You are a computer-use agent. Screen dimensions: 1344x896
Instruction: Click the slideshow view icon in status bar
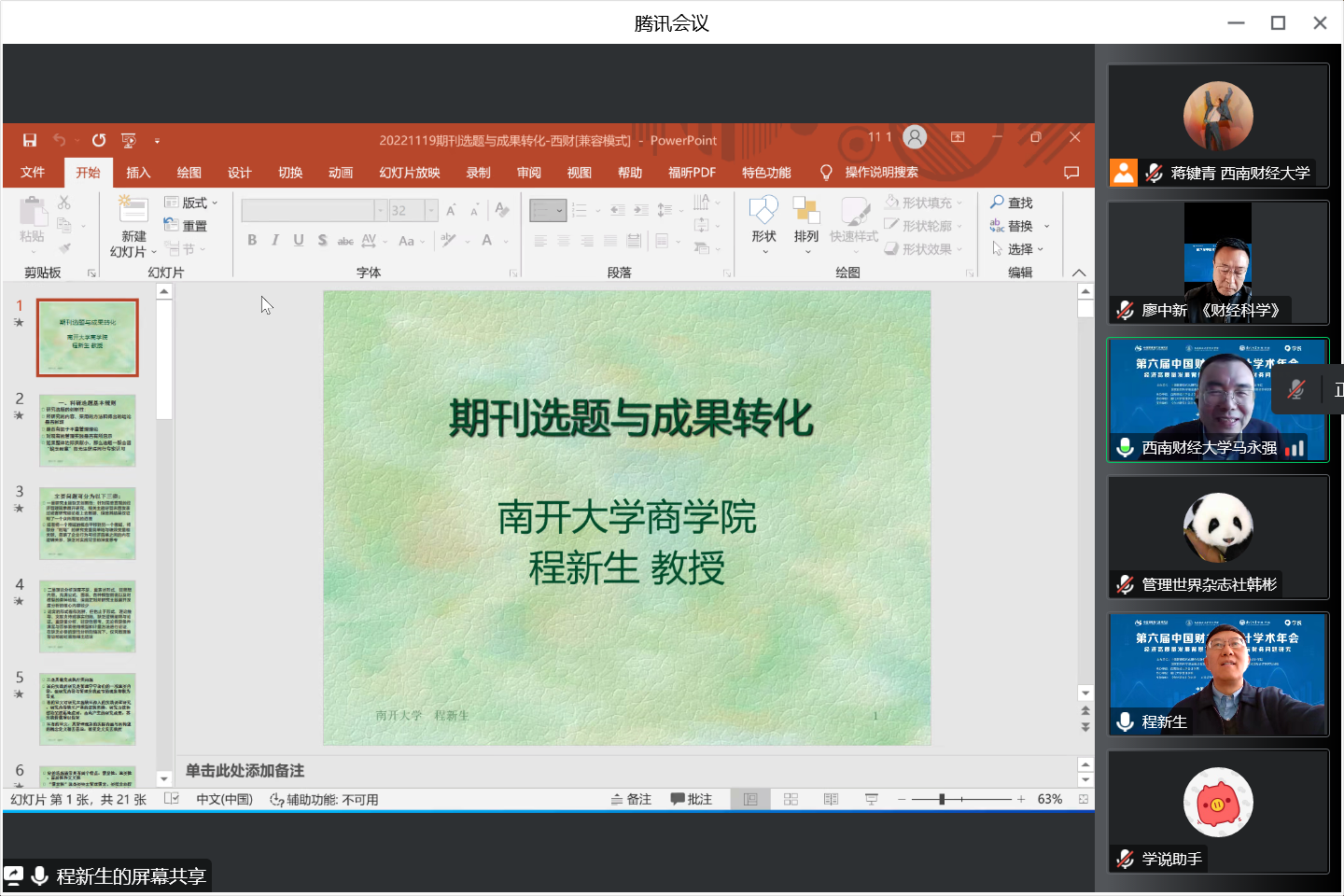pos(872,800)
